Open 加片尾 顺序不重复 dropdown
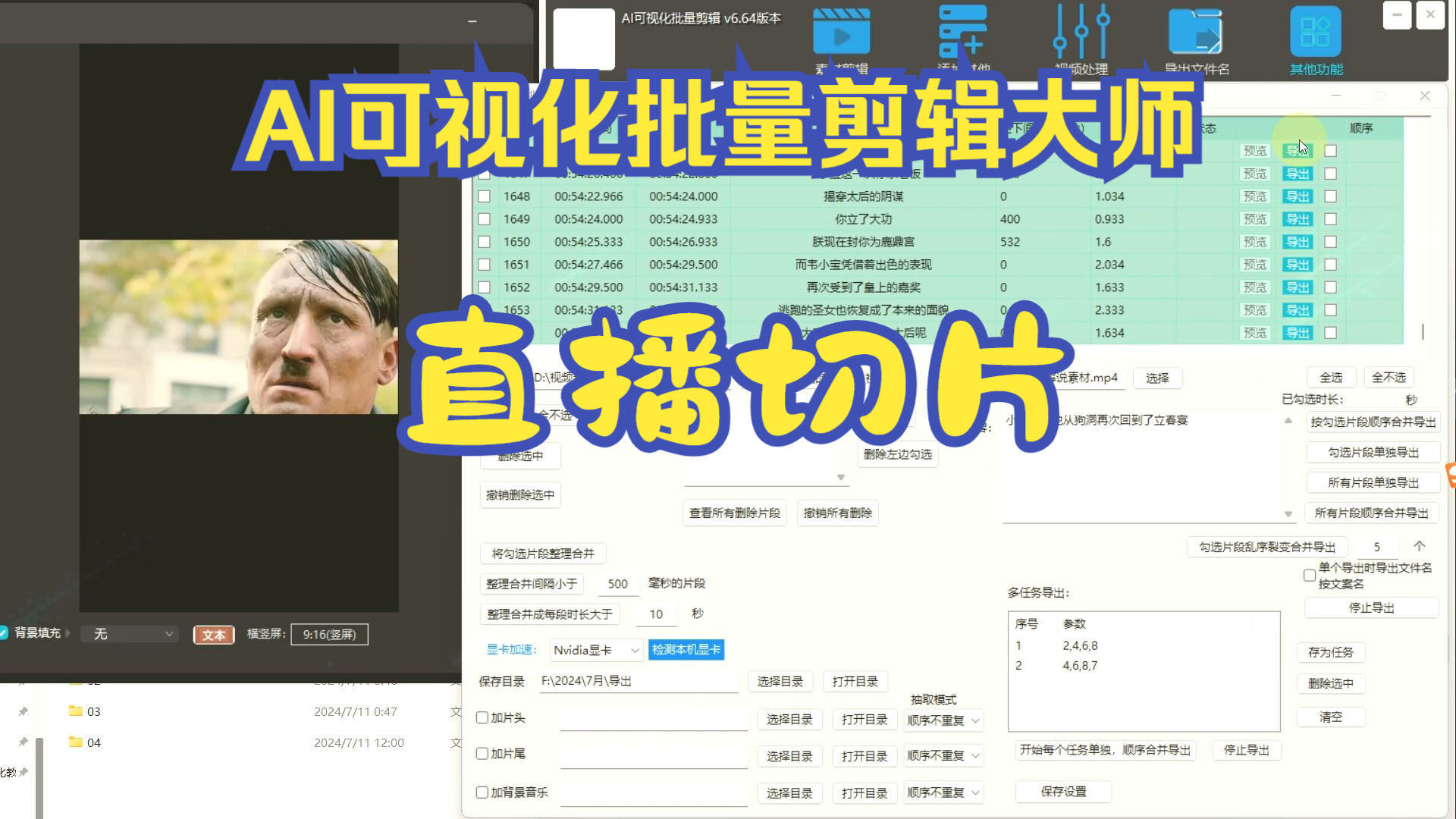 coord(944,755)
